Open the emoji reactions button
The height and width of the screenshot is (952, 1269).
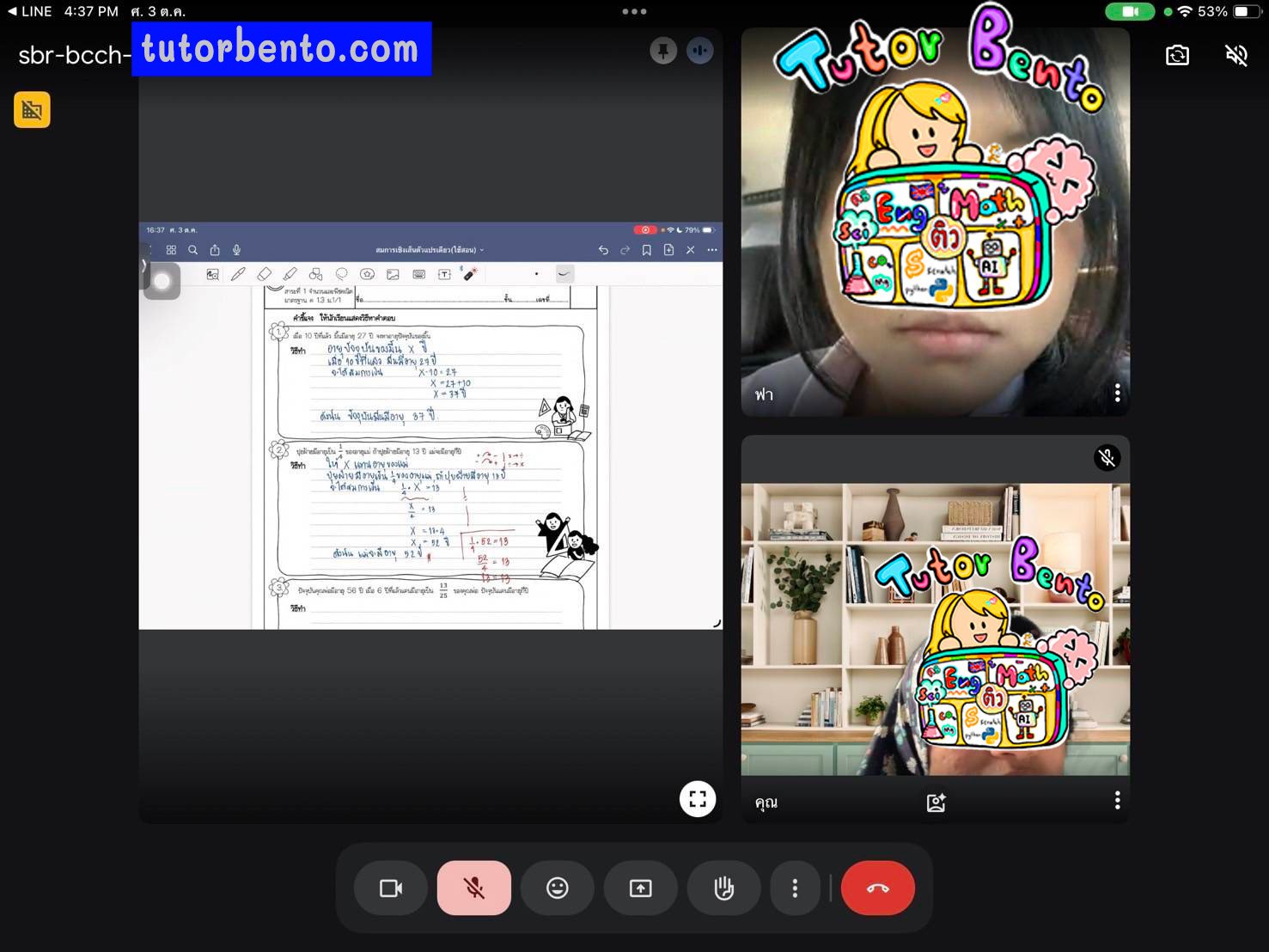click(557, 888)
